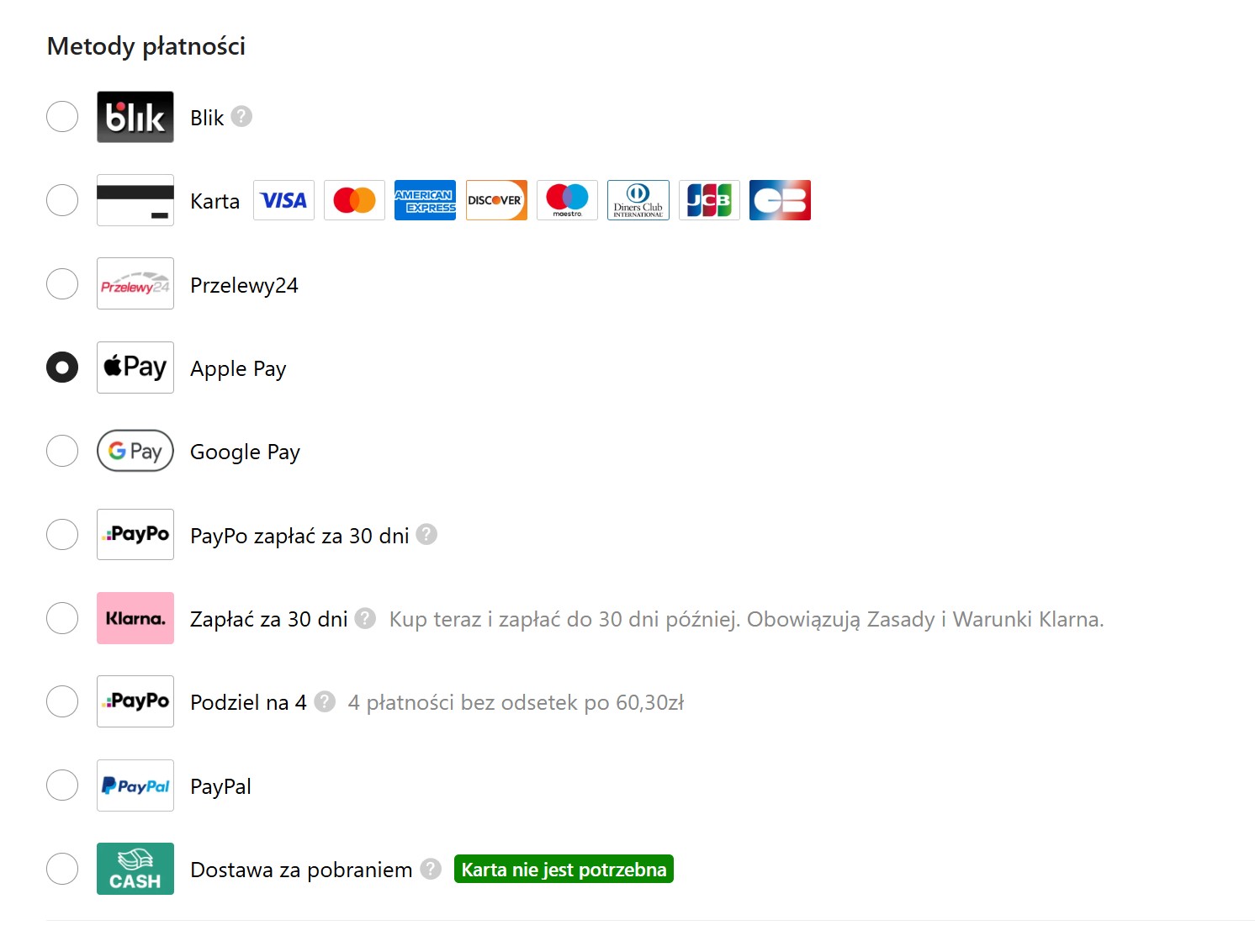
Task: Select the Karta radio button
Action: click(62, 200)
